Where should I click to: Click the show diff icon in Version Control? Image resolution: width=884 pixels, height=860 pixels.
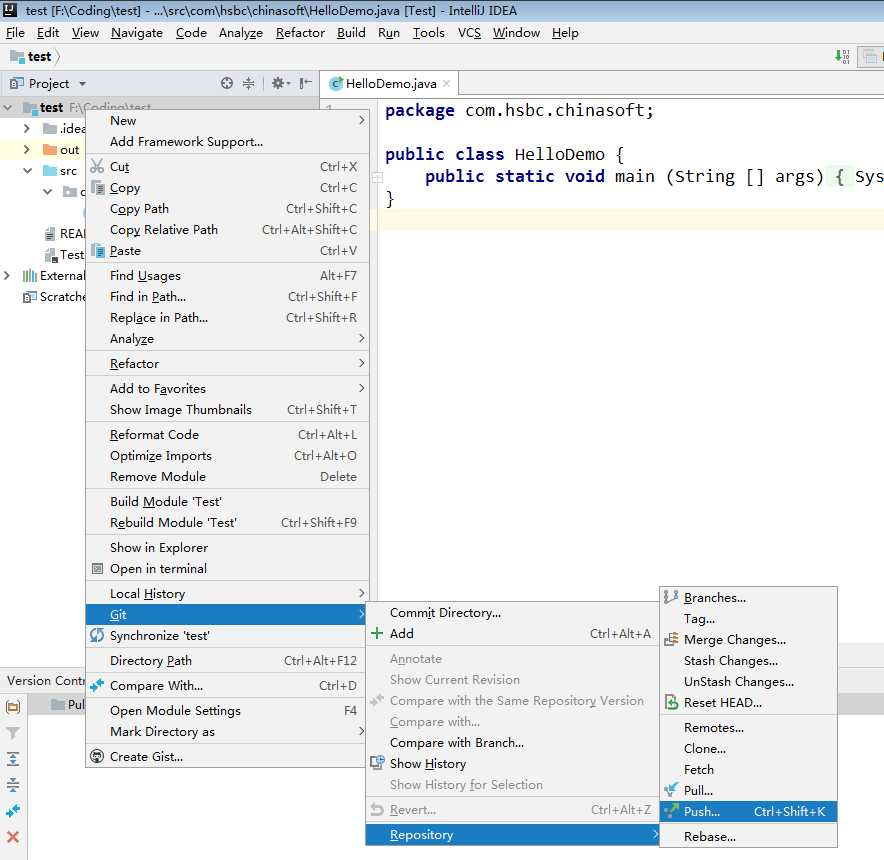point(13,811)
